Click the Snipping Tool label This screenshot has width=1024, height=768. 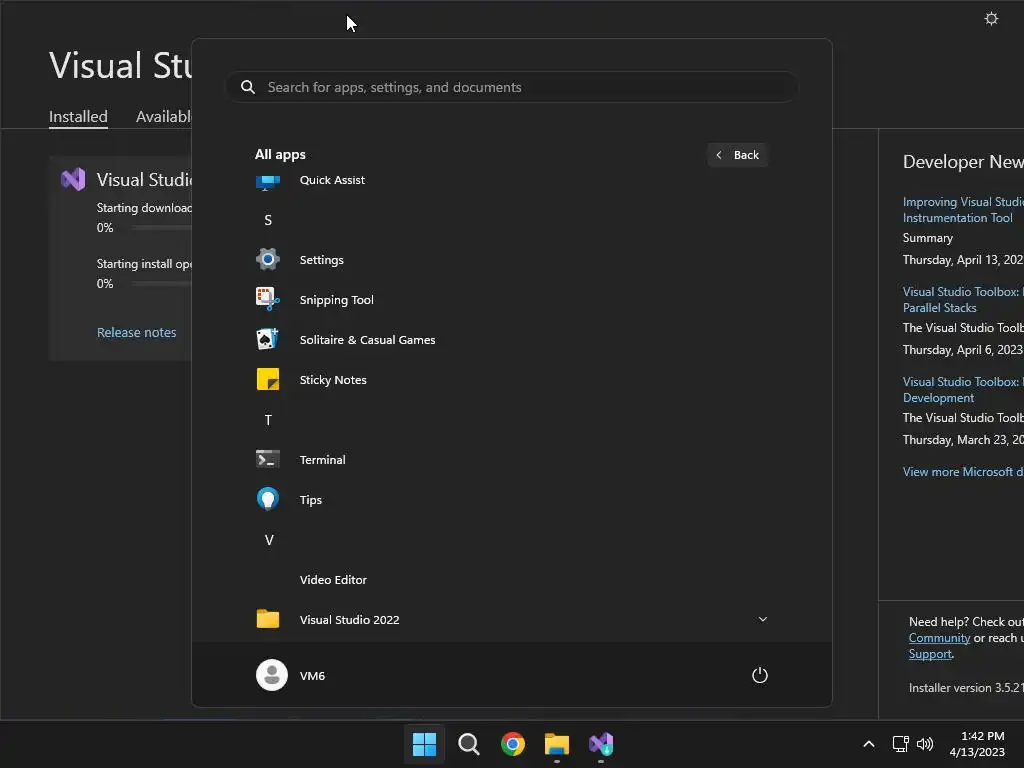pos(336,300)
